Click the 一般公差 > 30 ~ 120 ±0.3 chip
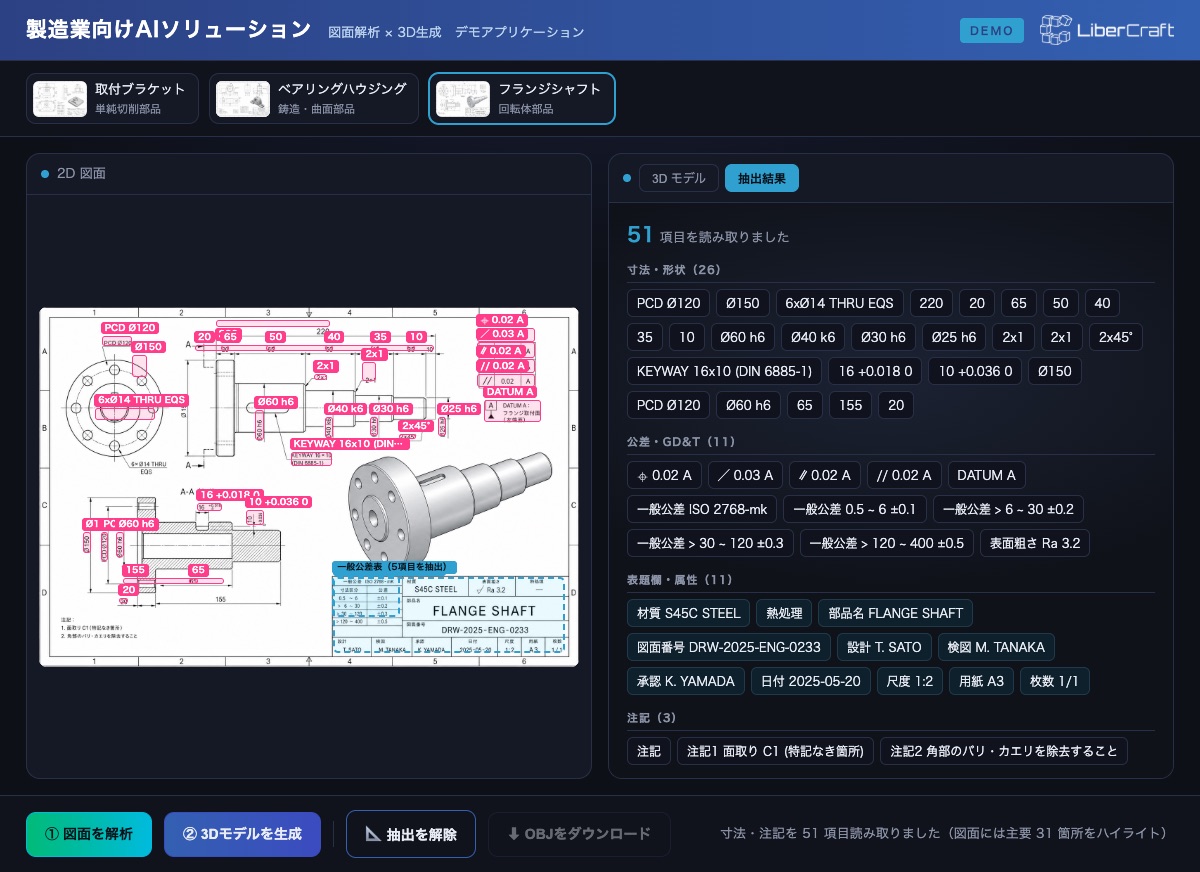This screenshot has width=1200, height=872. tap(711, 544)
